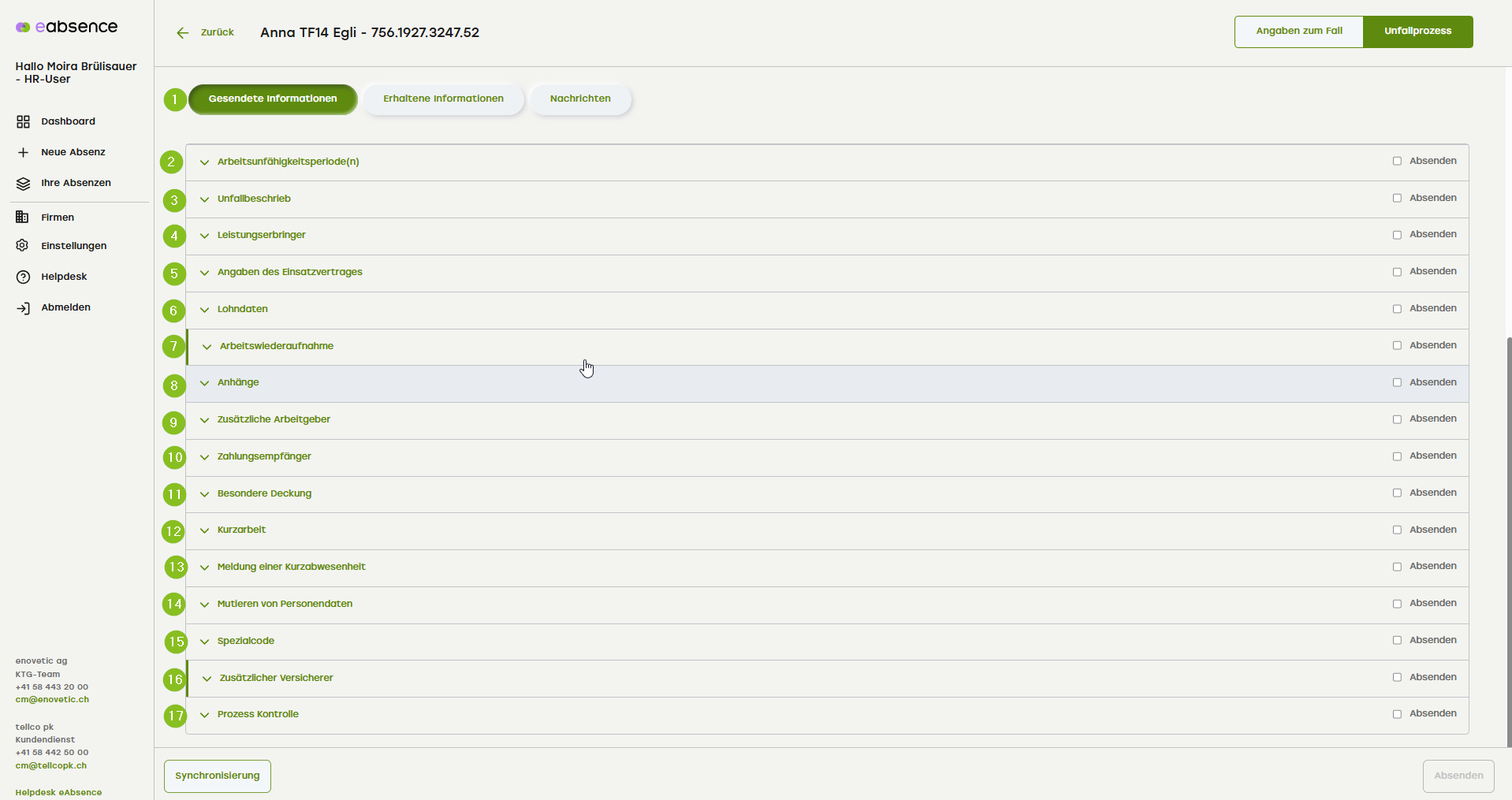Expand the Arbeitsunfähigkeitsperiode(n) section chevron
This screenshot has width=1512, height=800.
pos(204,162)
